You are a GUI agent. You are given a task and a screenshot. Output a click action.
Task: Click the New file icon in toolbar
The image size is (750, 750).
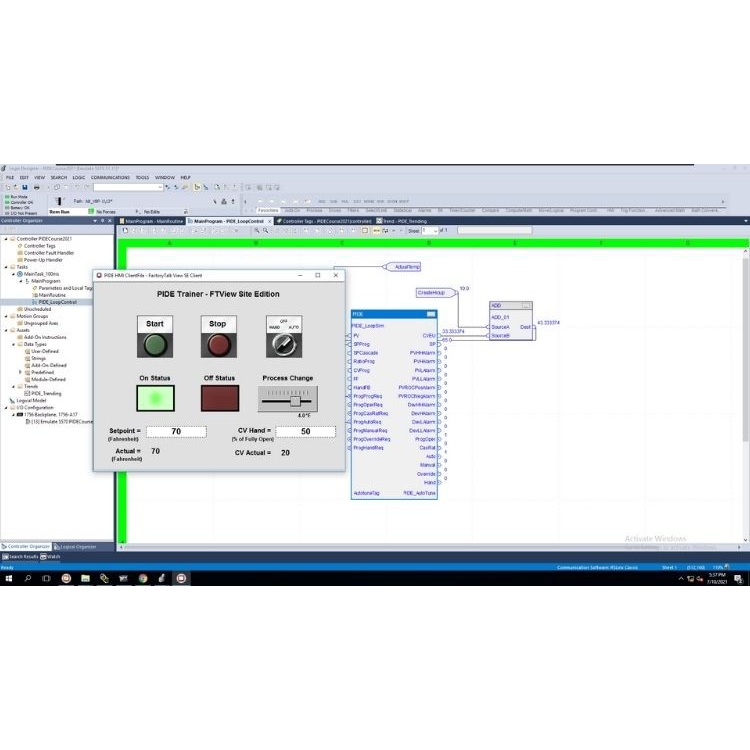(x=8, y=188)
